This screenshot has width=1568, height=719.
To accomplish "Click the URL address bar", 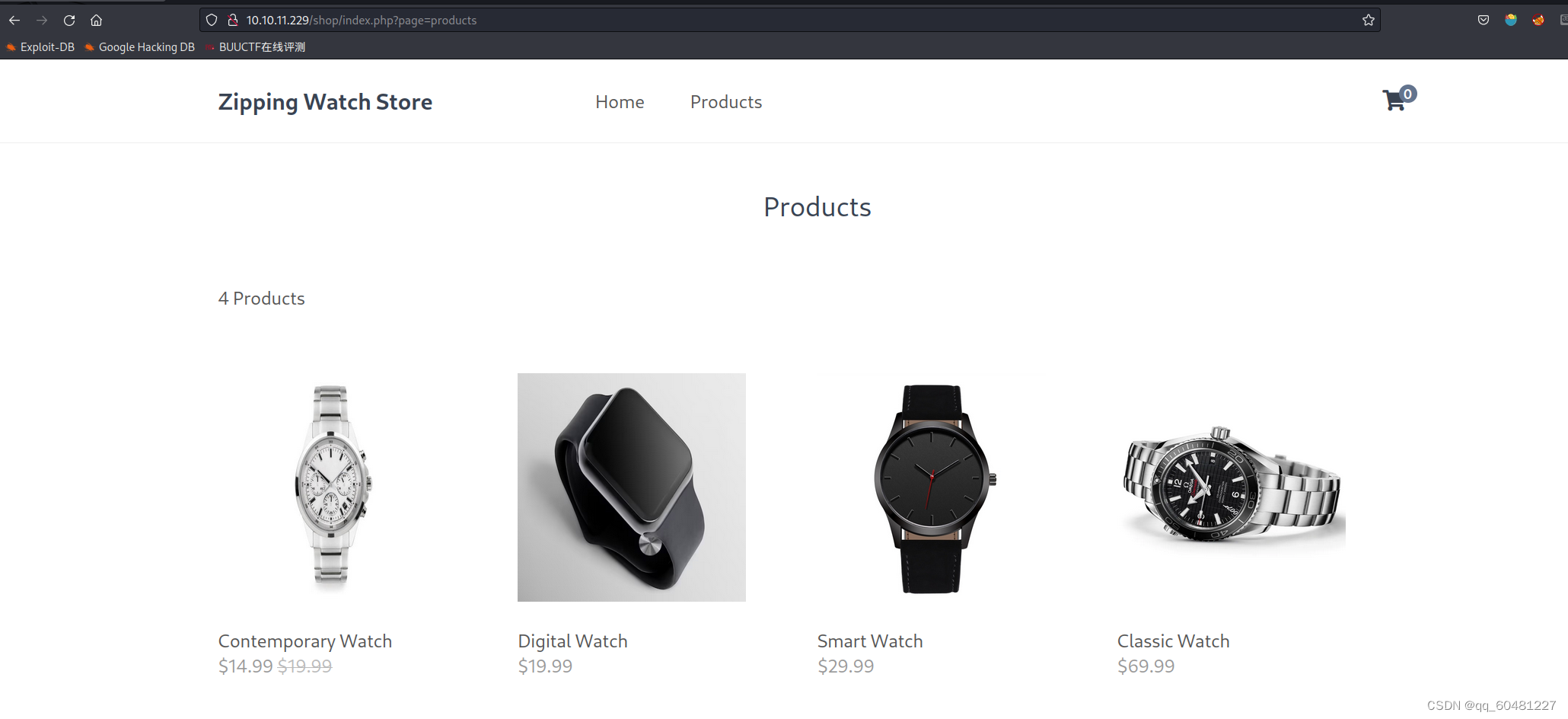I will 792,21.
